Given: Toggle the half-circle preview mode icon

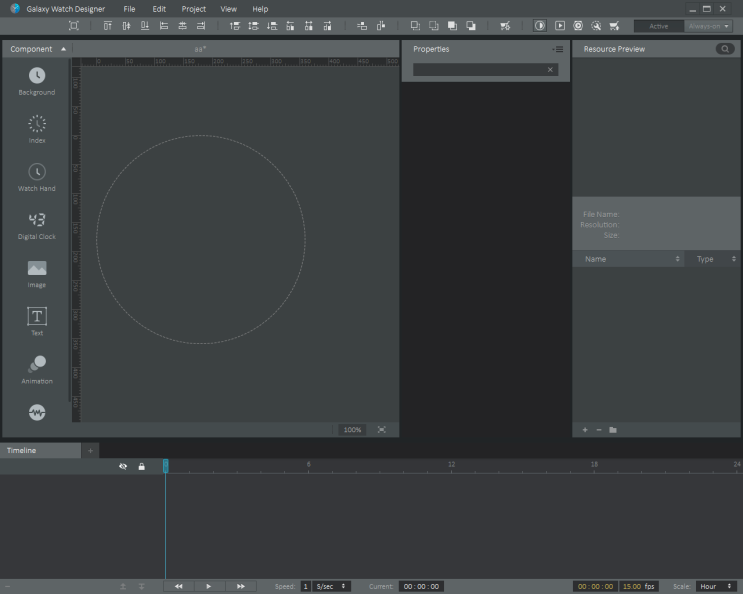Looking at the screenshot, I should (540, 26).
